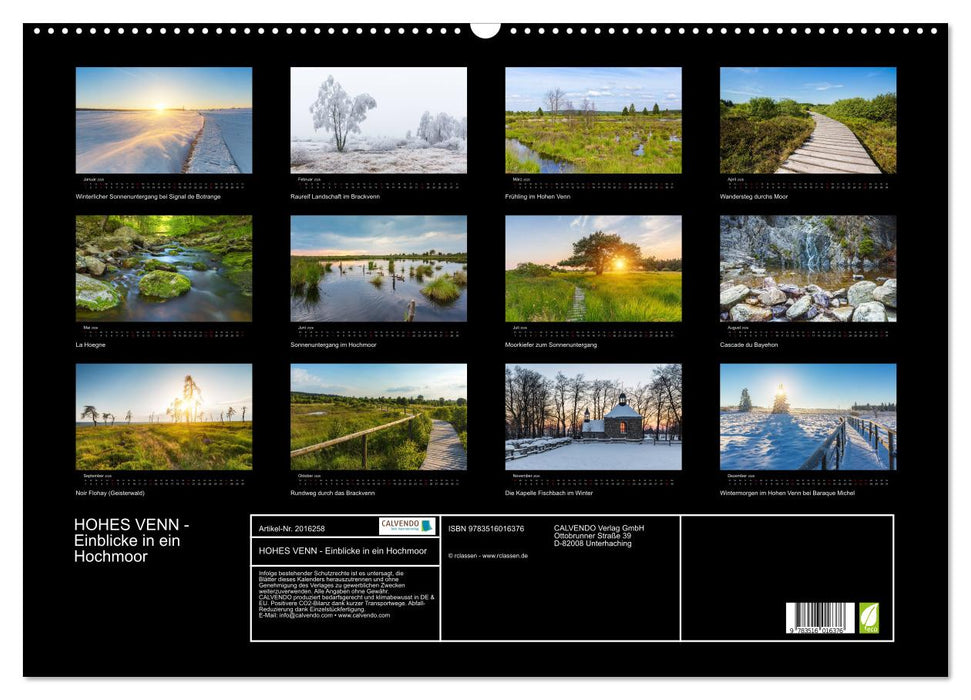Select the Kapelle Fischbach im Winter photo
Screen dimensions: 971x700
pos(593,416)
